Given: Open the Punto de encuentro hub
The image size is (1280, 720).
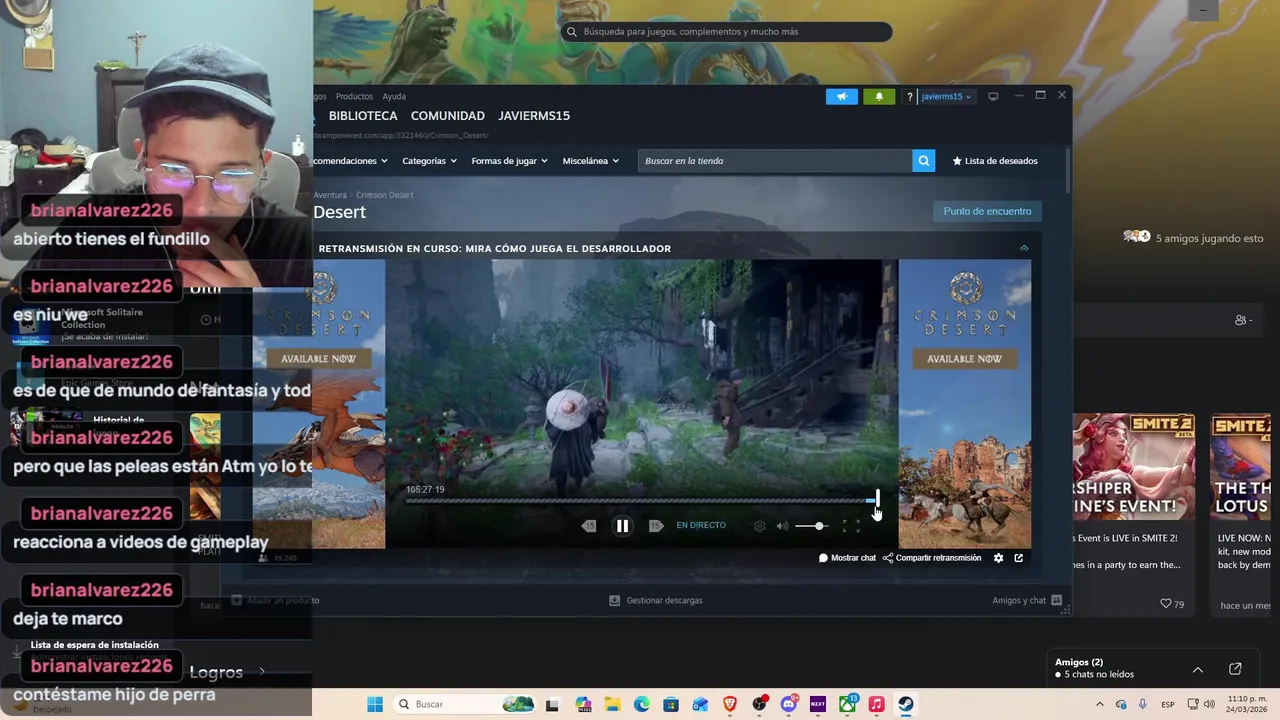Looking at the screenshot, I should point(987,211).
